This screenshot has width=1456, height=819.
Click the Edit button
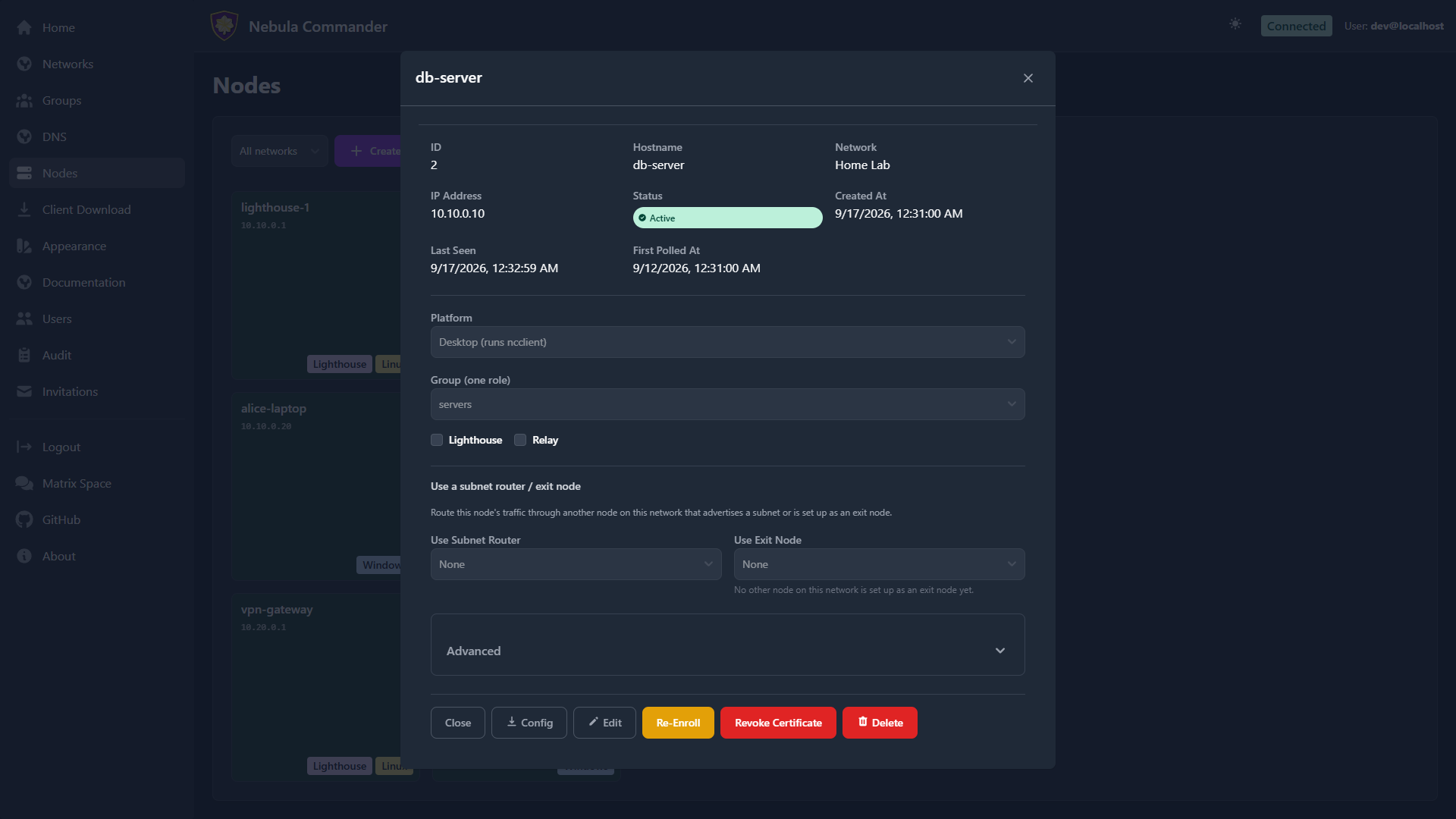604,723
